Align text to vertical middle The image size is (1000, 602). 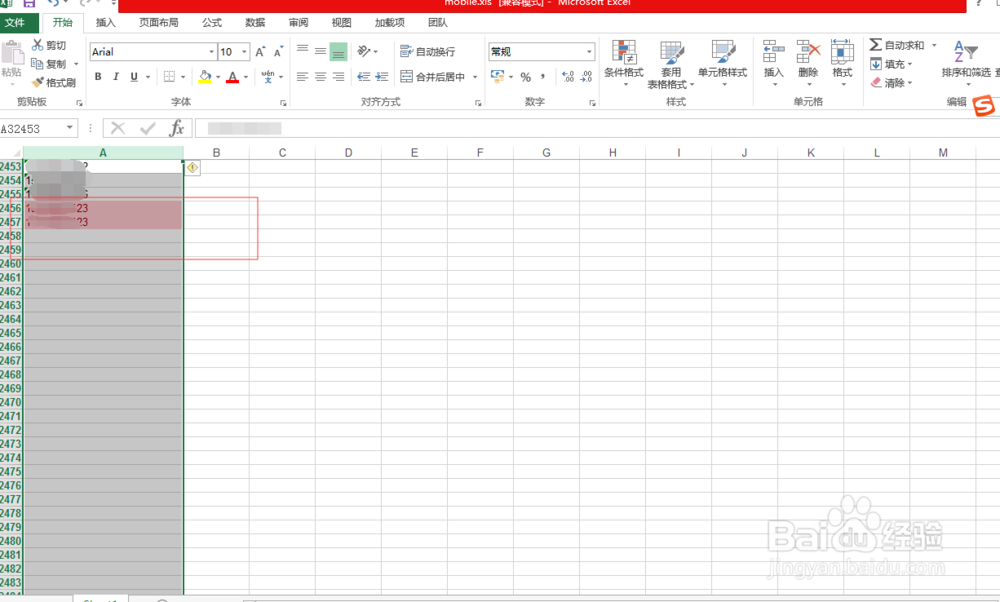click(320, 51)
